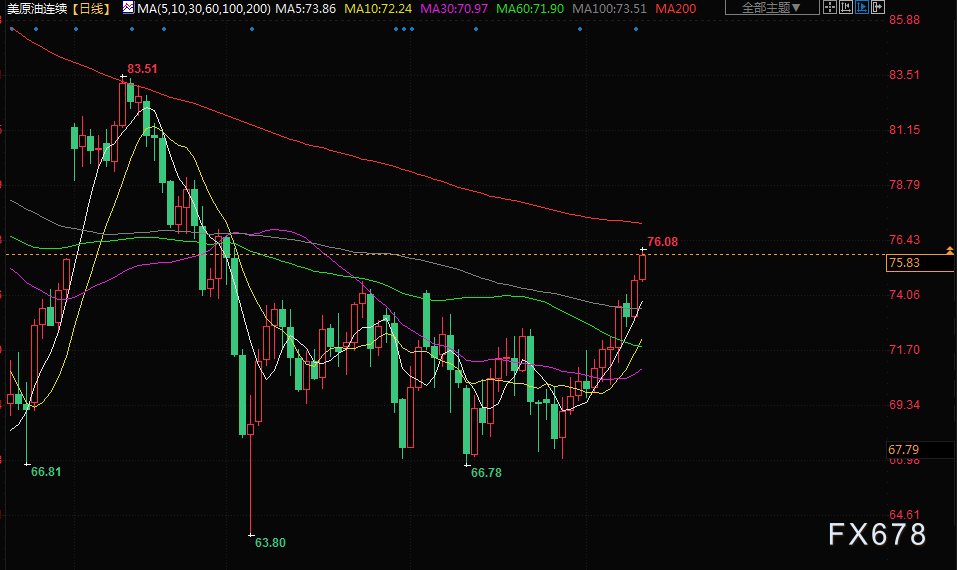Click the MA(5,10,30,60,100,200) parameters label

204,9
